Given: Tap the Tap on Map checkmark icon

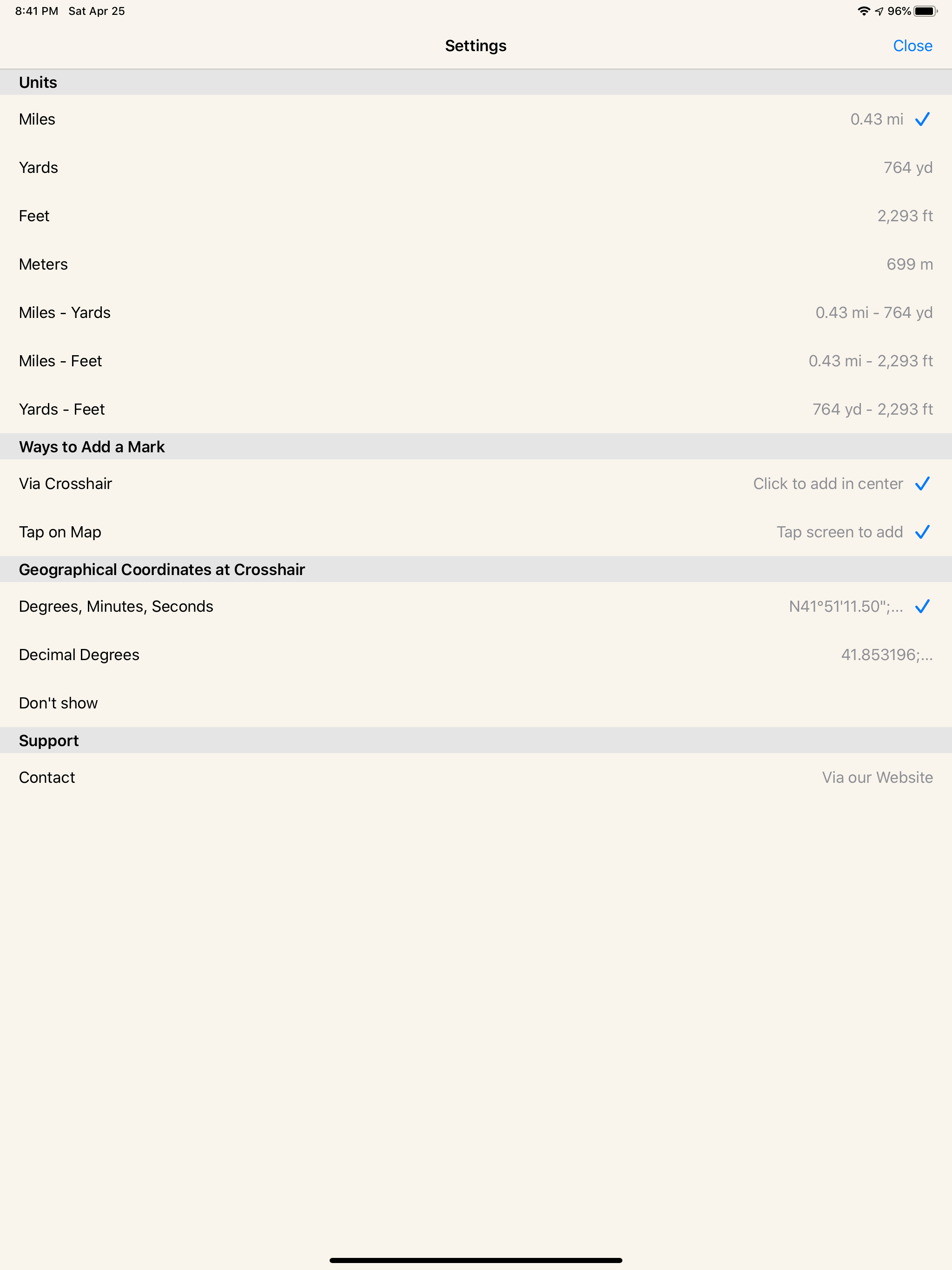Looking at the screenshot, I should coord(922,532).
